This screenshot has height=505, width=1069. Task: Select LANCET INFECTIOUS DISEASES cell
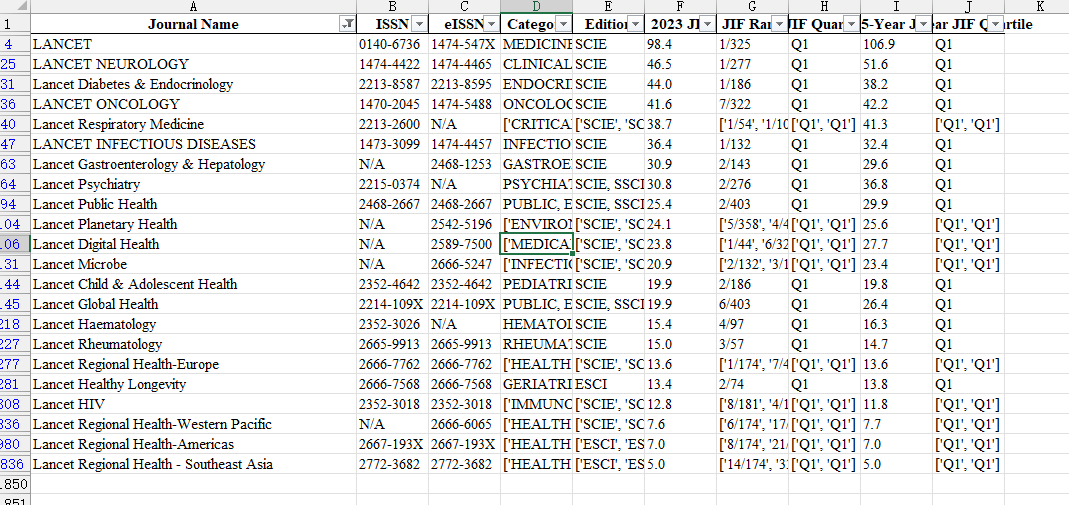pyautogui.click(x=194, y=144)
